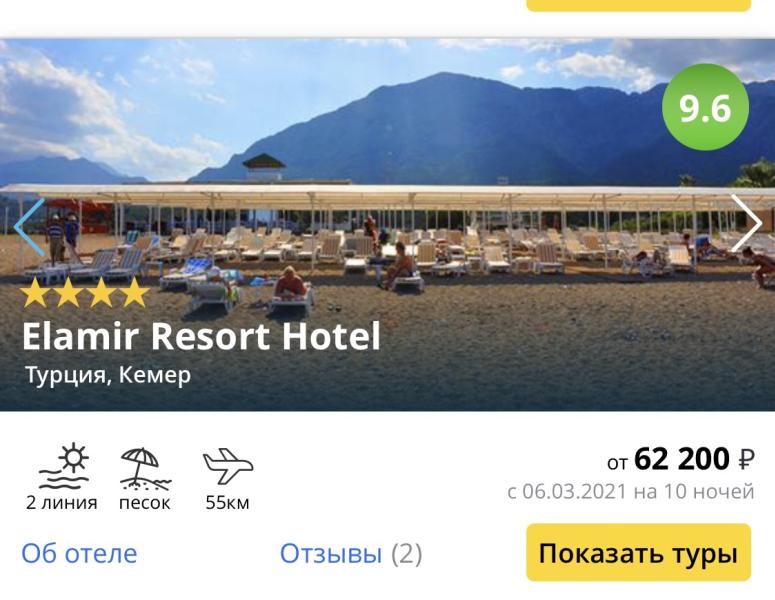Click the review count (2)
The width and height of the screenshot is (775, 600).
point(407,554)
